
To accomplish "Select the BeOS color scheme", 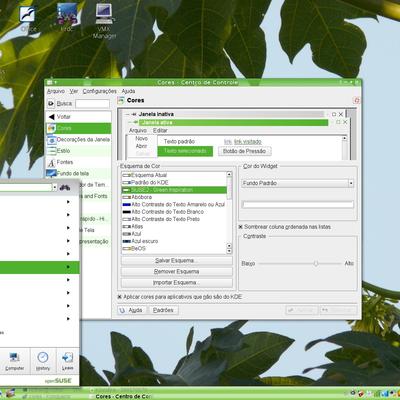I will click(x=174, y=248).
